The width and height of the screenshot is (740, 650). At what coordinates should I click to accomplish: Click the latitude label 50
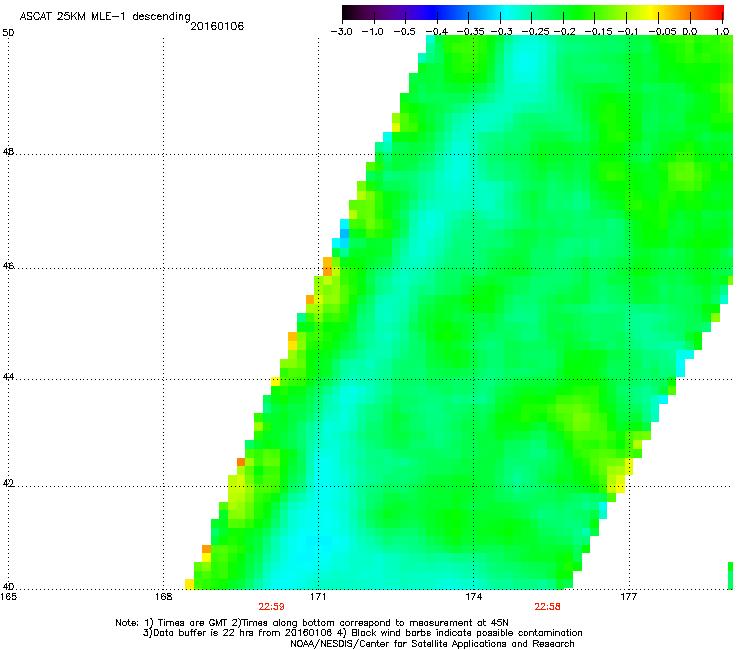click(x=8, y=33)
